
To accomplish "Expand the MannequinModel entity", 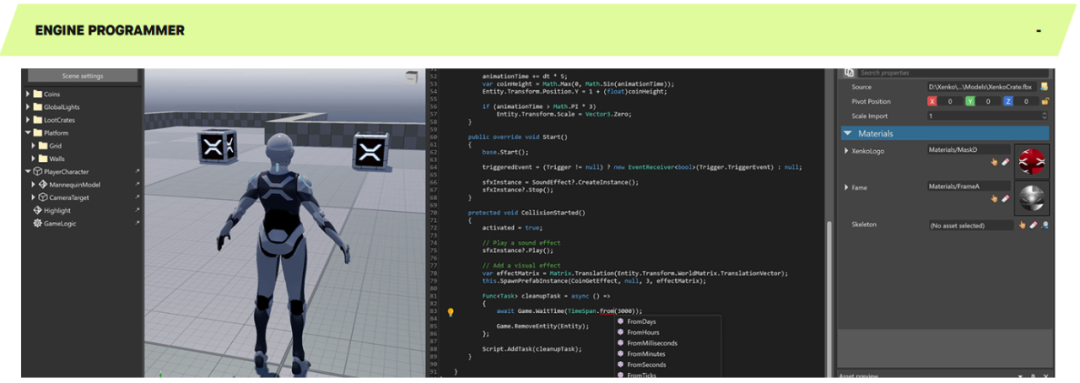I will point(34,185).
